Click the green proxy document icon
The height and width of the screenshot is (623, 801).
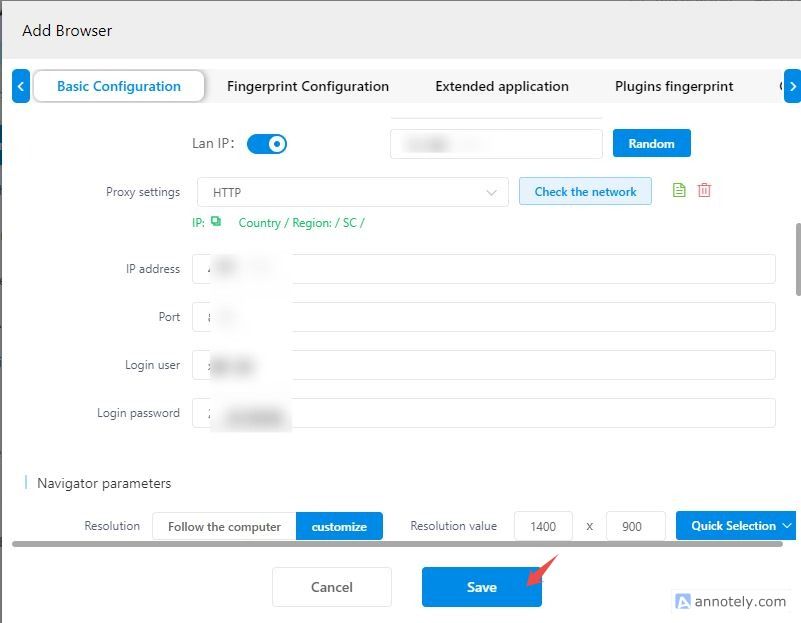pos(679,190)
